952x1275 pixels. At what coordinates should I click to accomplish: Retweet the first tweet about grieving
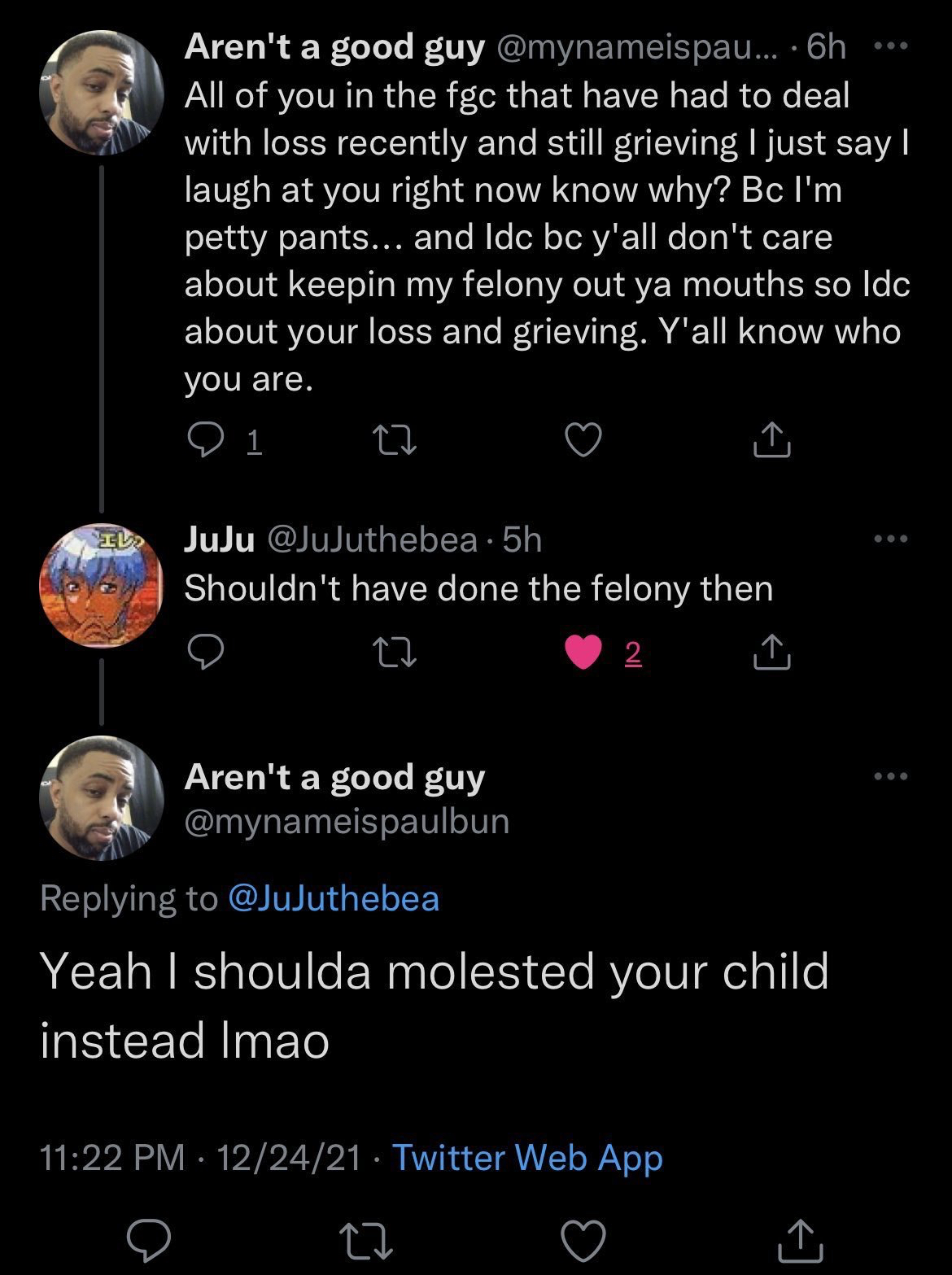tap(393, 440)
